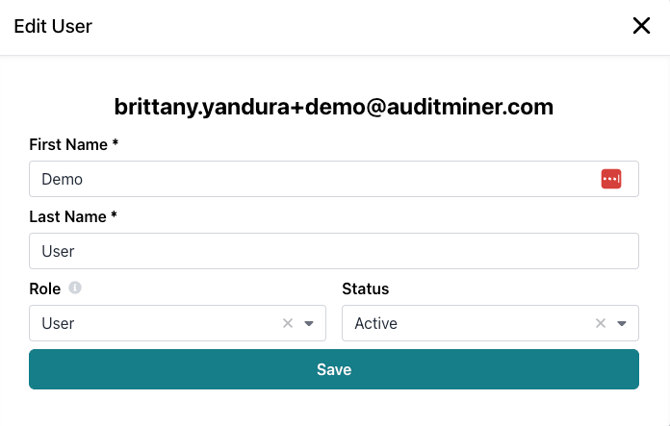
Task: Select the user email address heading
Action: pyautogui.click(x=333, y=106)
